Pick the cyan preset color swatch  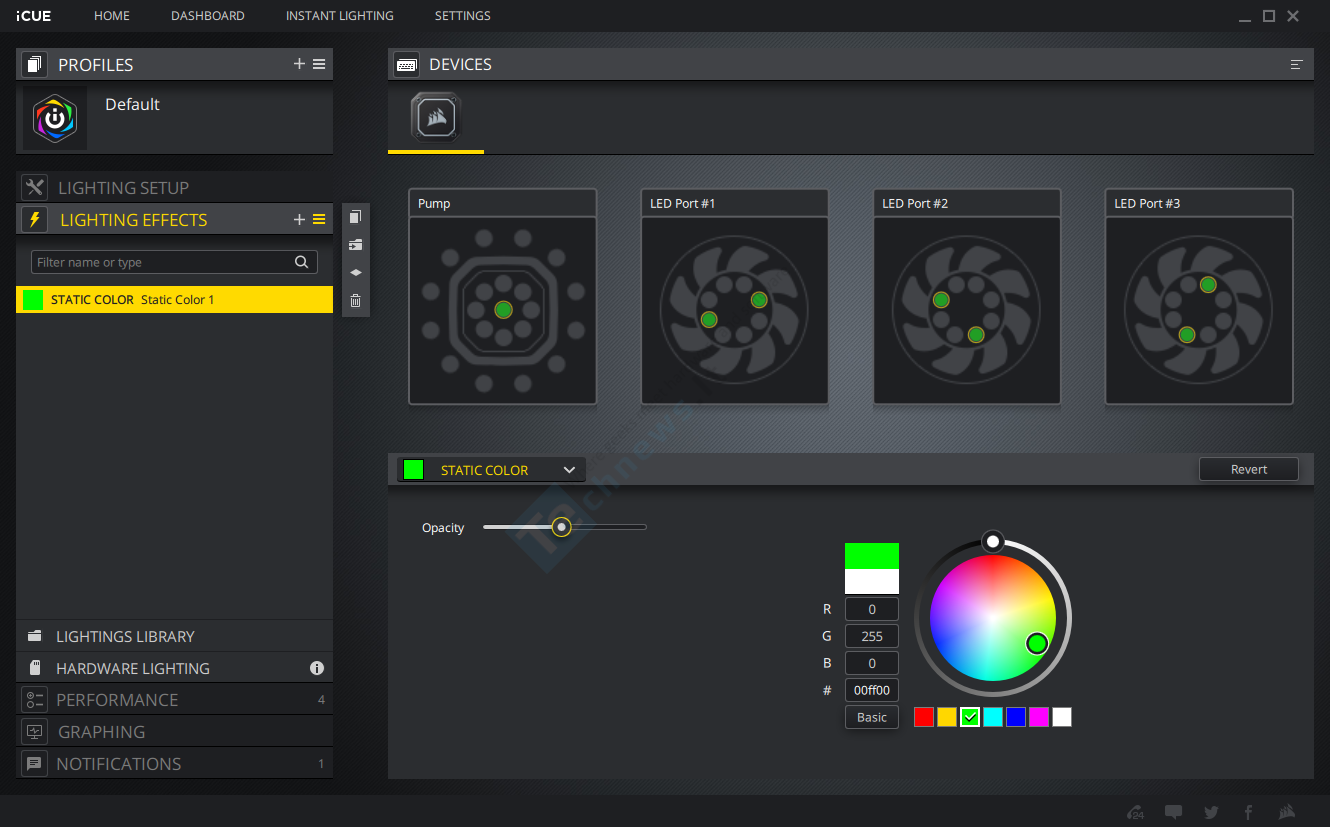pyautogui.click(x=993, y=717)
